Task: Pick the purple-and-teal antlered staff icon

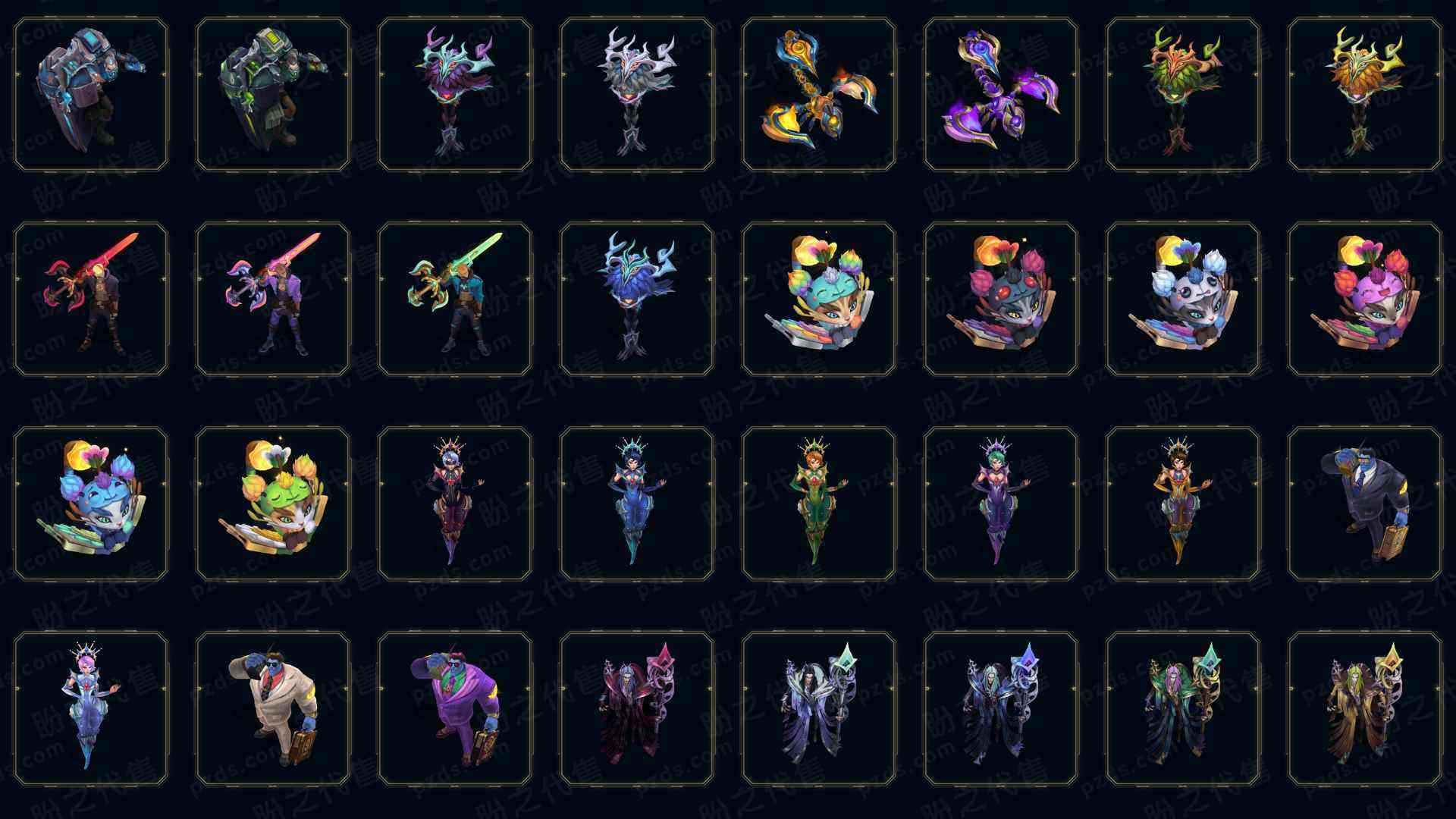Action: coord(455,94)
